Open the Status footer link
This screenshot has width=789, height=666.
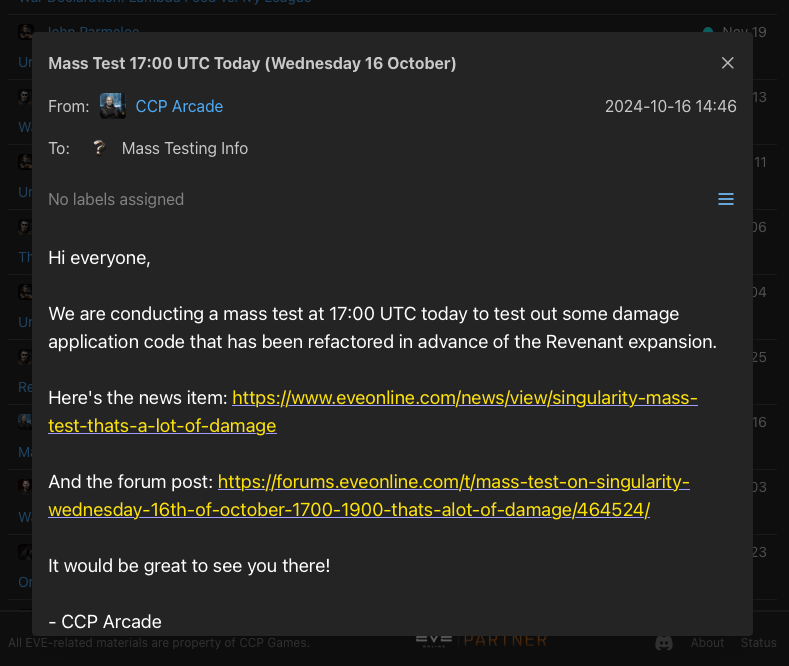758,642
